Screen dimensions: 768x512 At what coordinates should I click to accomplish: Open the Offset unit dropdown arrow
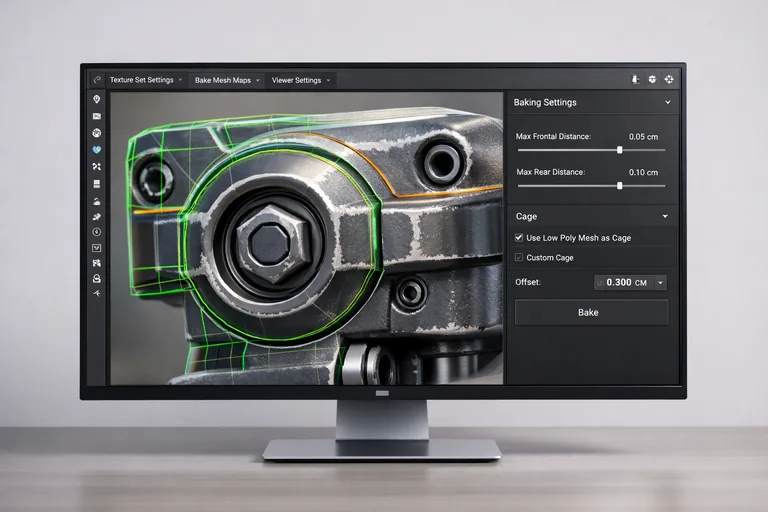660,283
